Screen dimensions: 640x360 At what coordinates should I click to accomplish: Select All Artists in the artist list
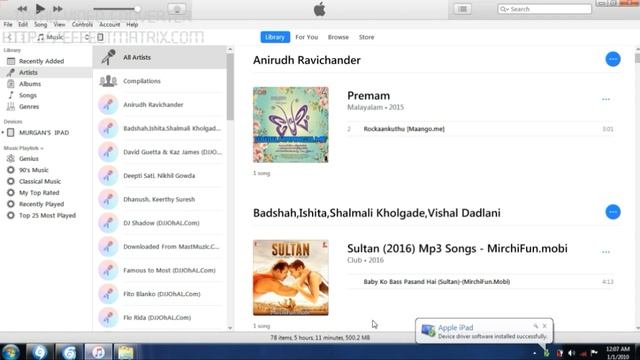coord(160,57)
